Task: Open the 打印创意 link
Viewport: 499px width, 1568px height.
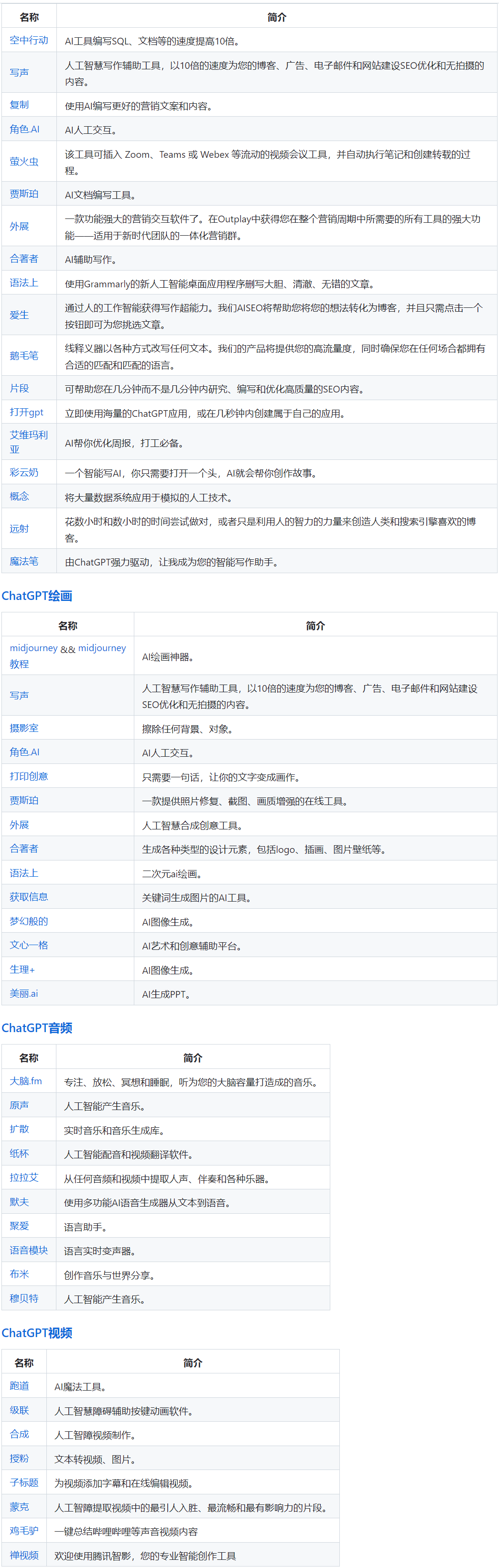Action: [29, 776]
